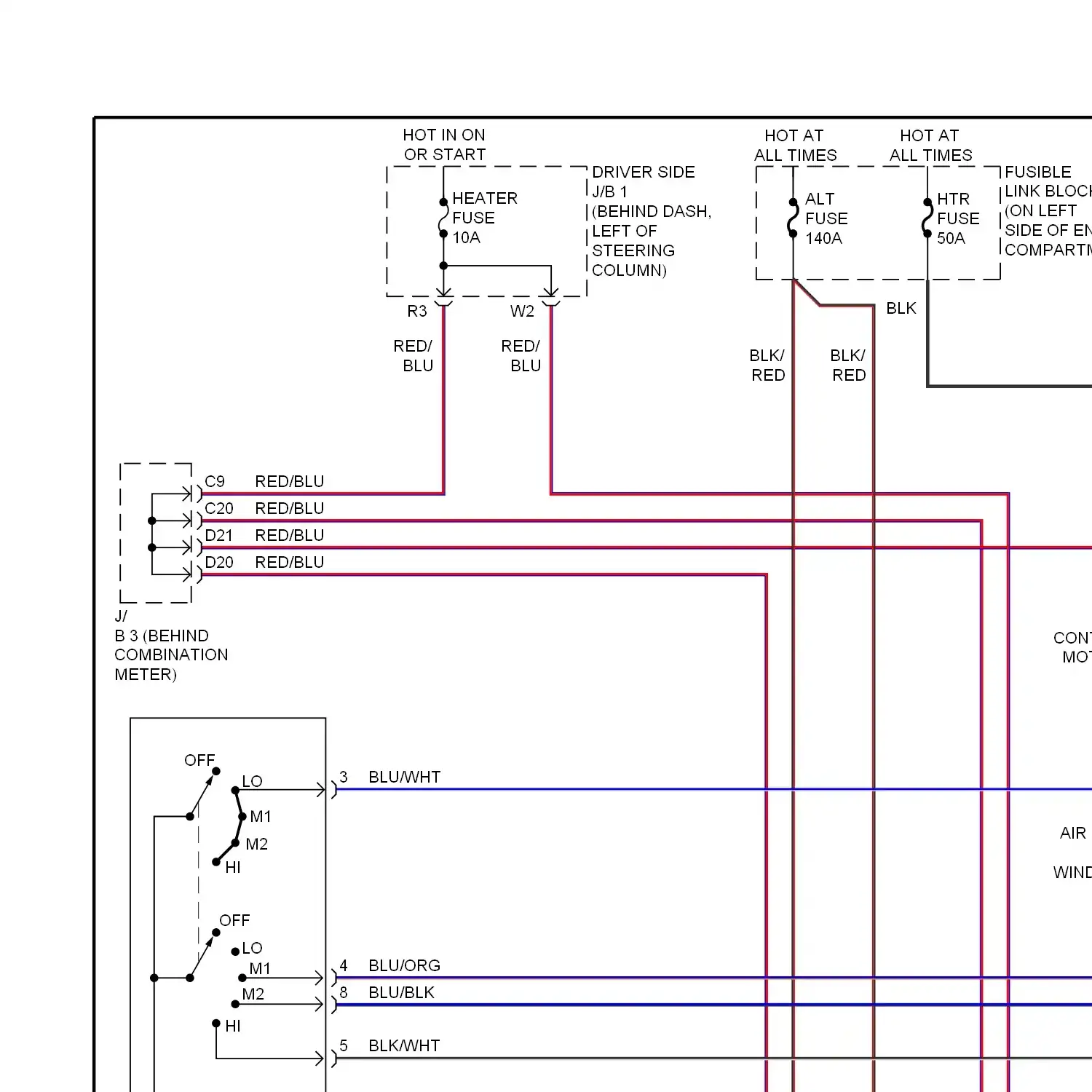
Task: Click the "RED/BLU" label beside W2 wire
Action: tap(521, 356)
